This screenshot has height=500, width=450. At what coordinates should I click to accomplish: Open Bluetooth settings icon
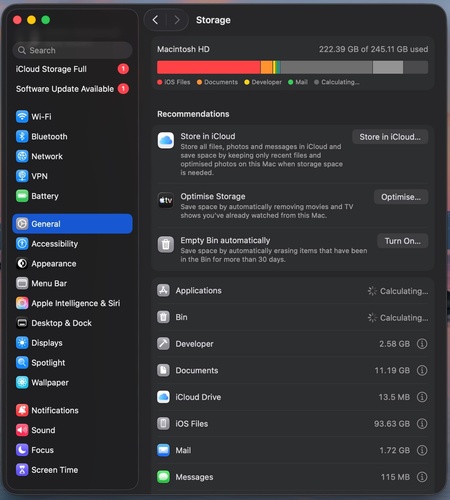click(22, 136)
